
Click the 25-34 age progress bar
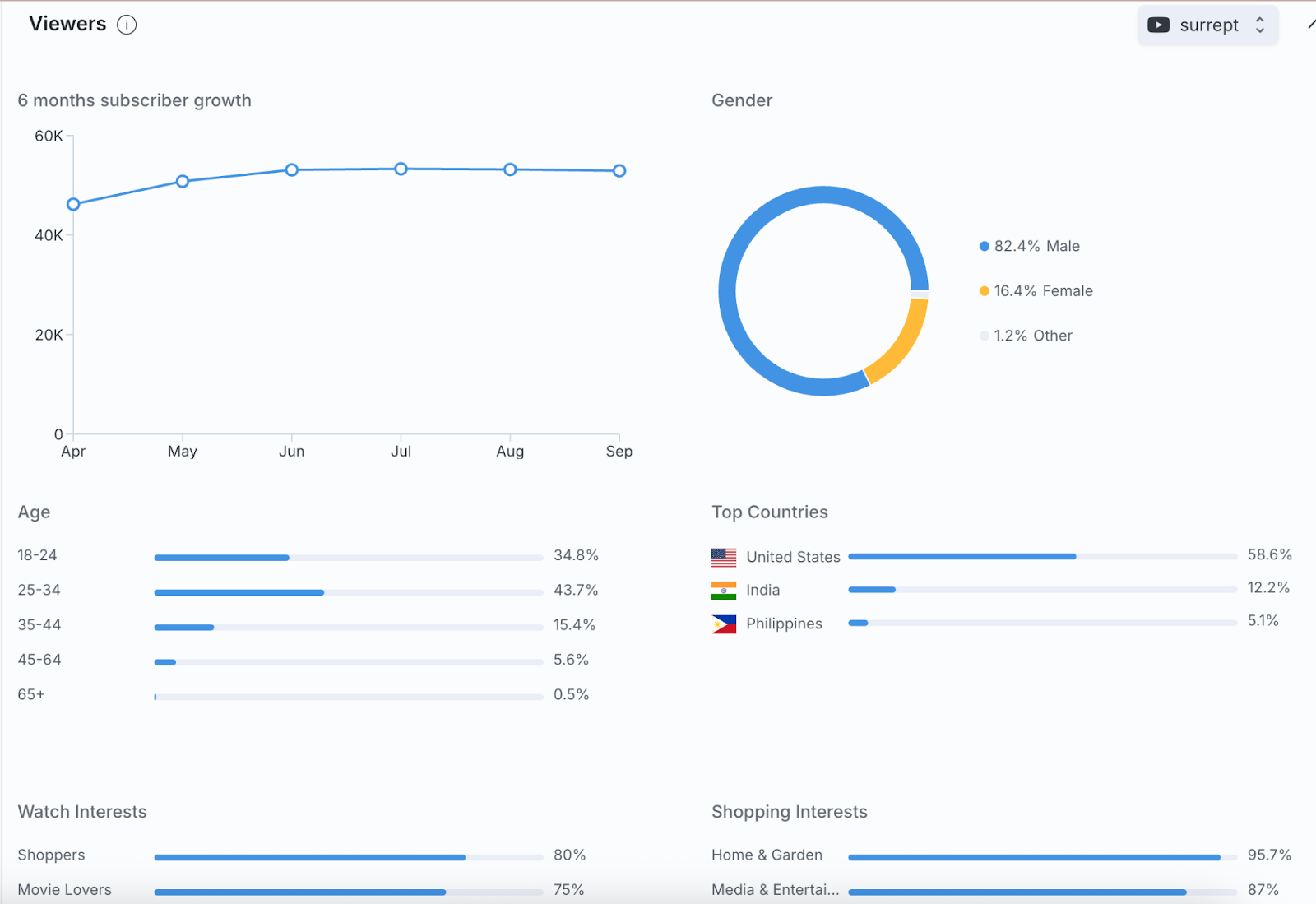[348, 592]
